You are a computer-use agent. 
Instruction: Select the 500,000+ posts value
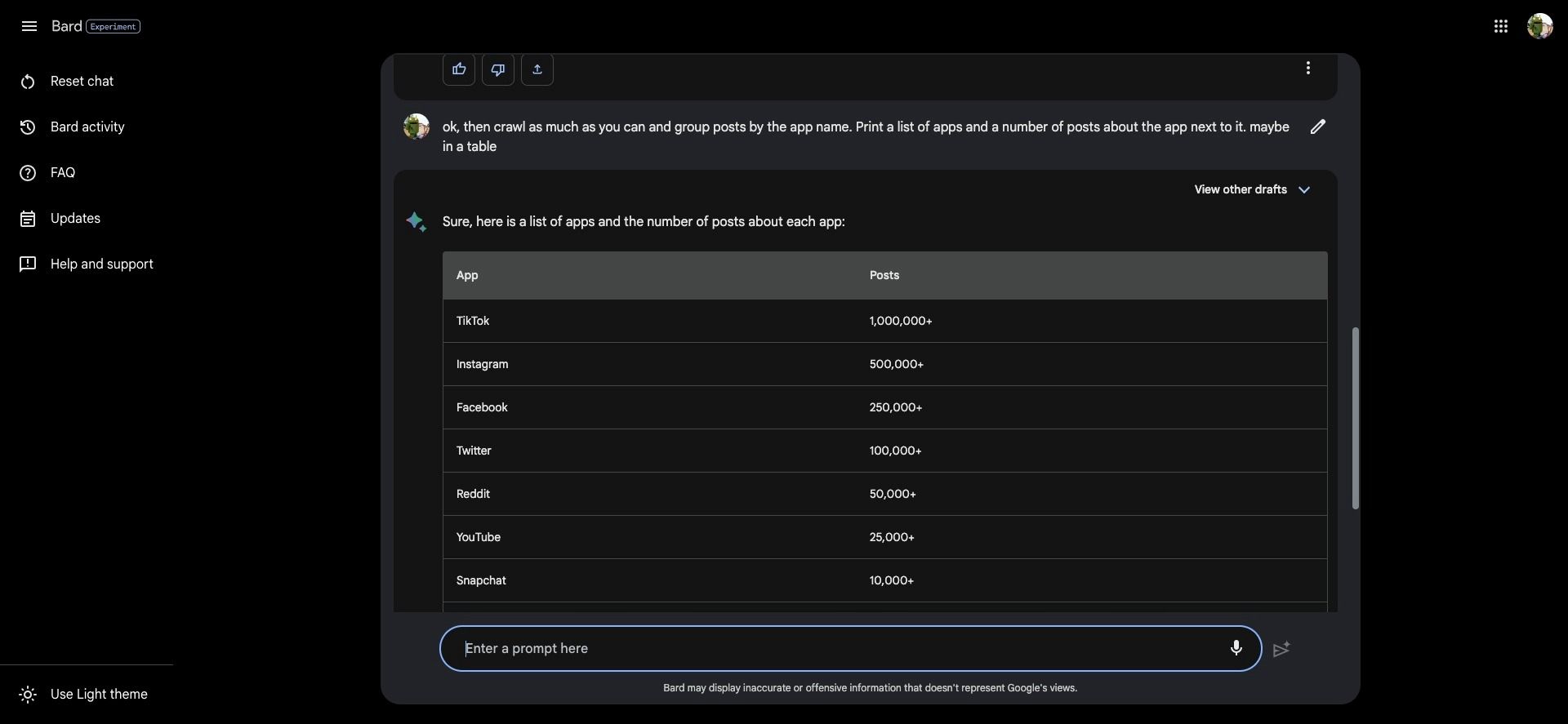(x=897, y=364)
